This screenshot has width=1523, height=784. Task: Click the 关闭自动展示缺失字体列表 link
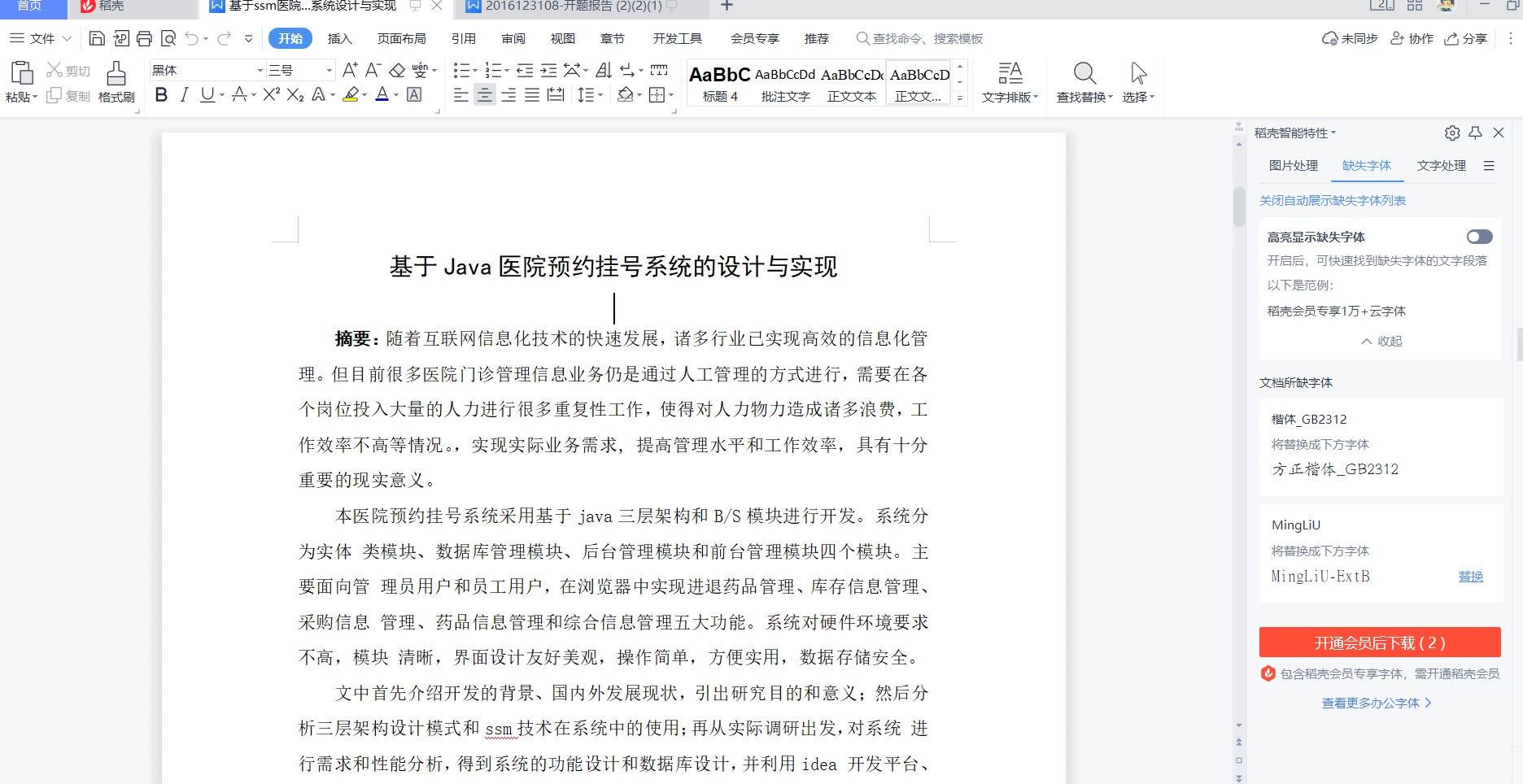tap(1333, 200)
